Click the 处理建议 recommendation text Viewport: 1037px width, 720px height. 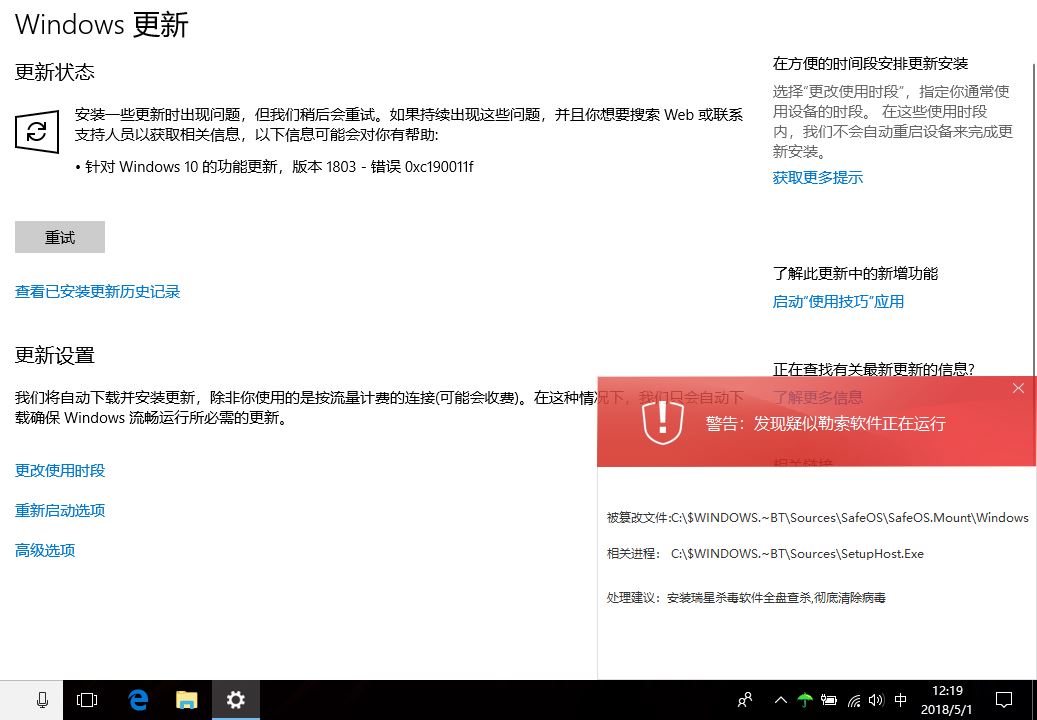click(746, 598)
